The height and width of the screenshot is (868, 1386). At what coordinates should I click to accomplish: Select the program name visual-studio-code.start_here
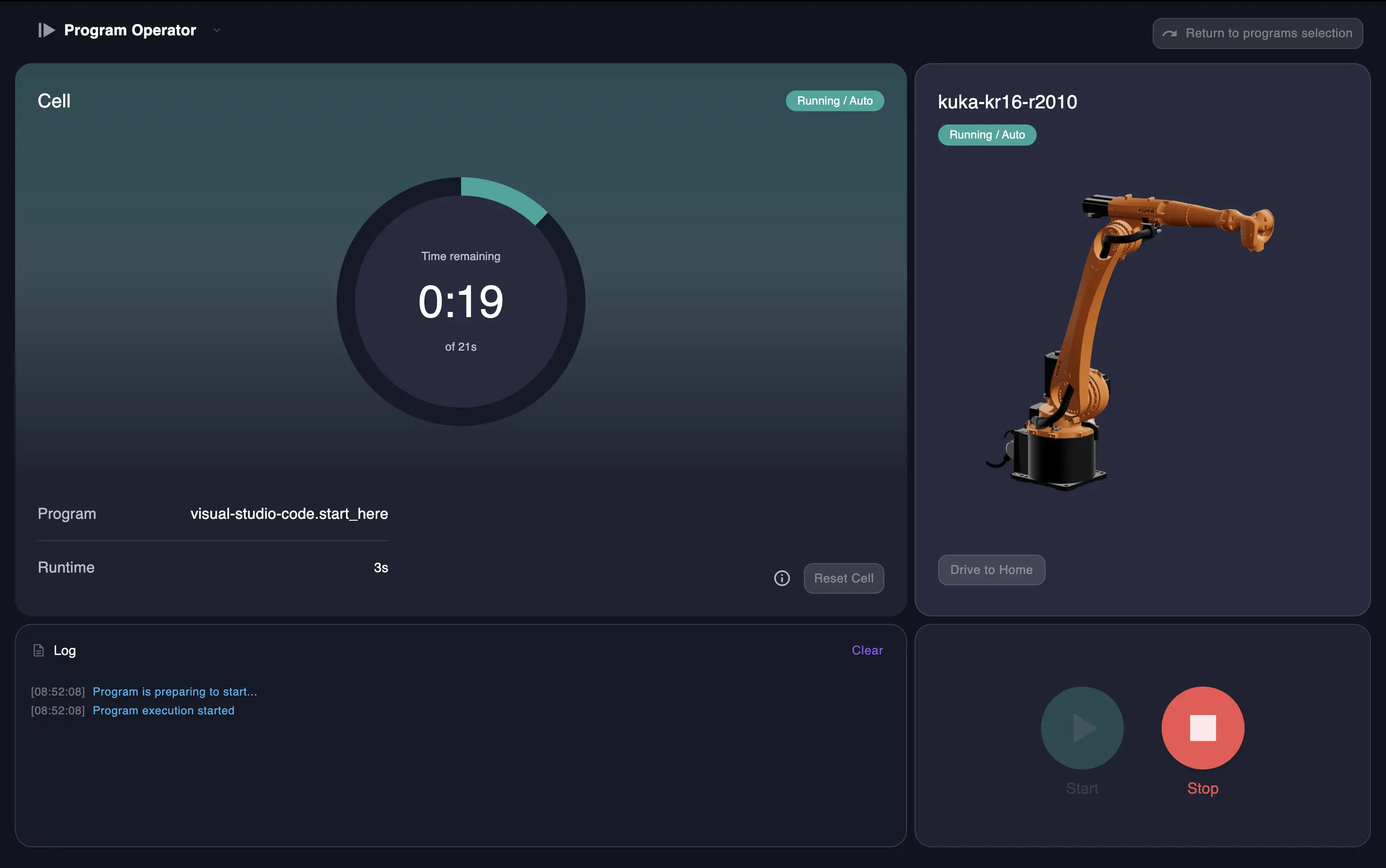(289, 514)
